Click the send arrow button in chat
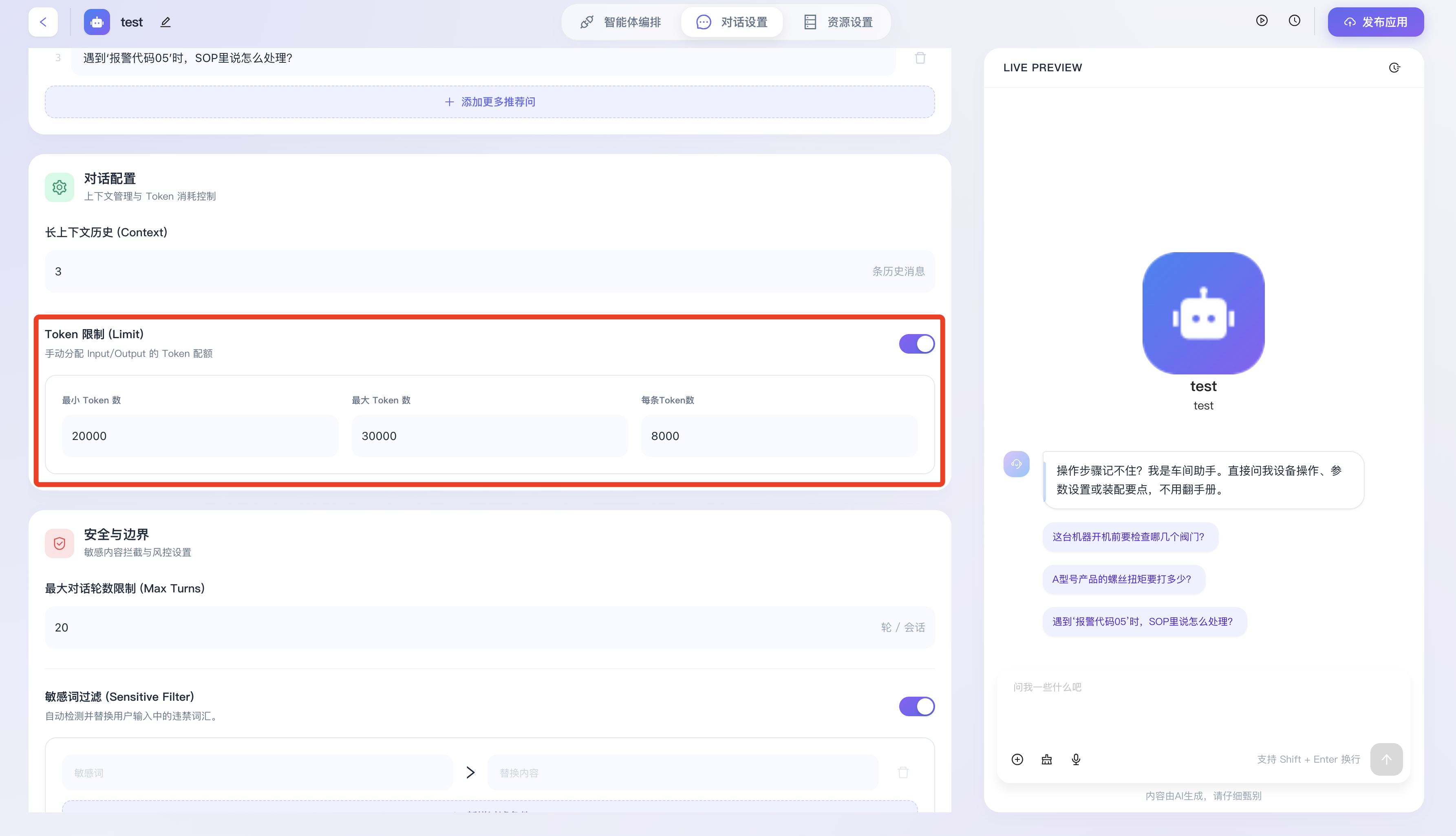Image resolution: width=1456 pixels, height=836 pixels. pyautogui.click(x=1386, y=759)
